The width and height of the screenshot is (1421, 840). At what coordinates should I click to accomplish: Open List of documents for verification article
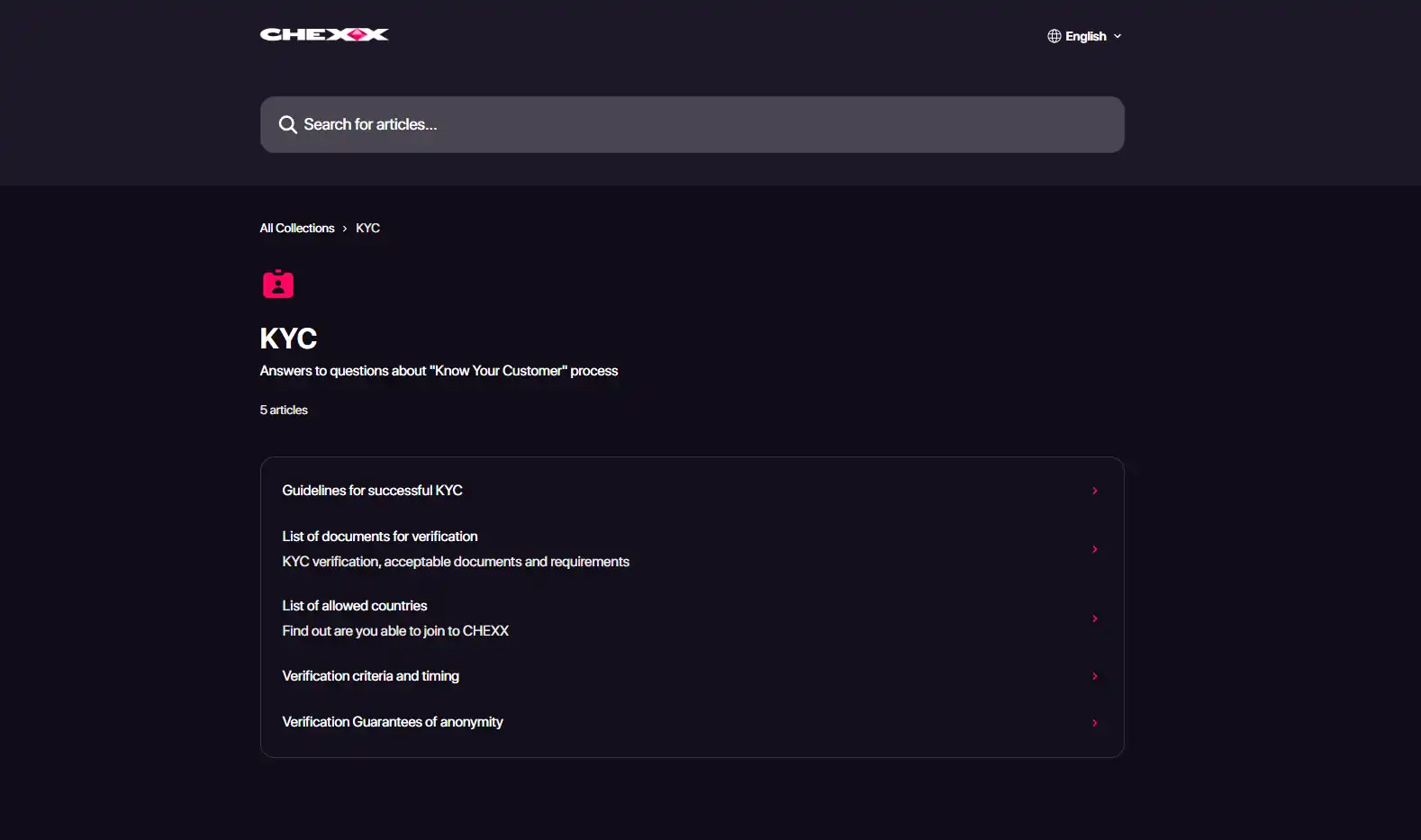click(692, 548)
